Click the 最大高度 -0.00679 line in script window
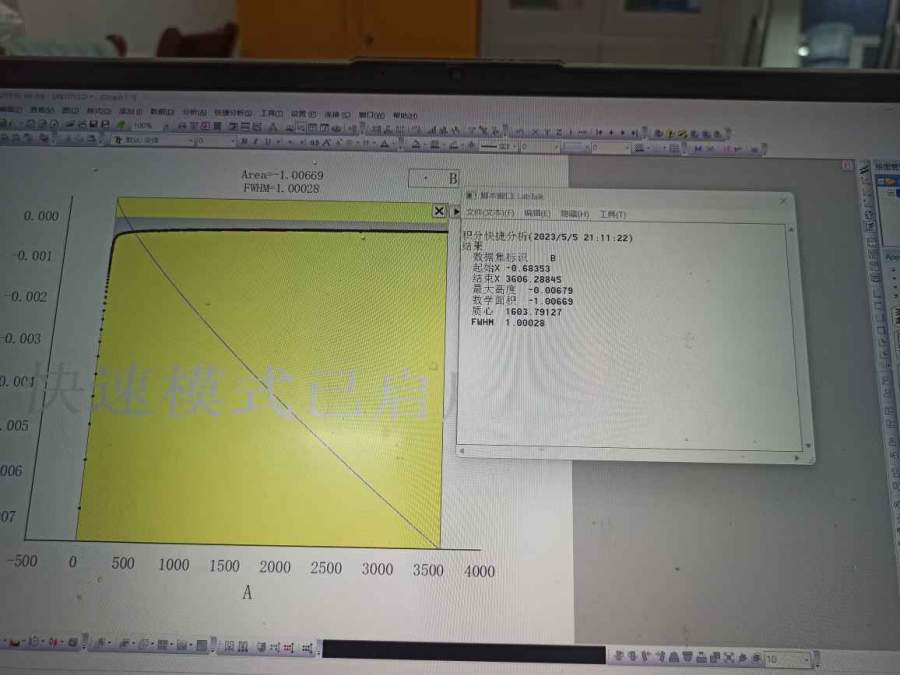 (x=522, y=290)
